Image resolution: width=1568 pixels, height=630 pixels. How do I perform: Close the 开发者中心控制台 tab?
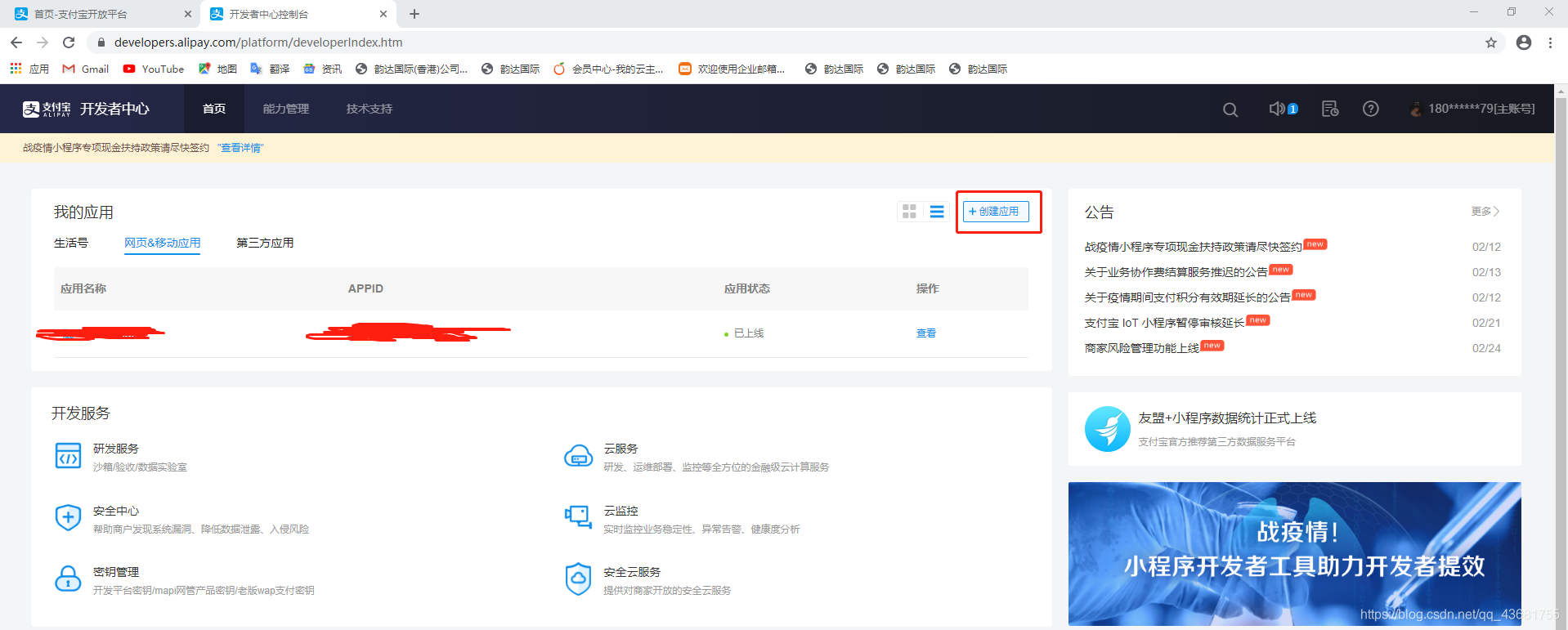(x=383, y=14)
